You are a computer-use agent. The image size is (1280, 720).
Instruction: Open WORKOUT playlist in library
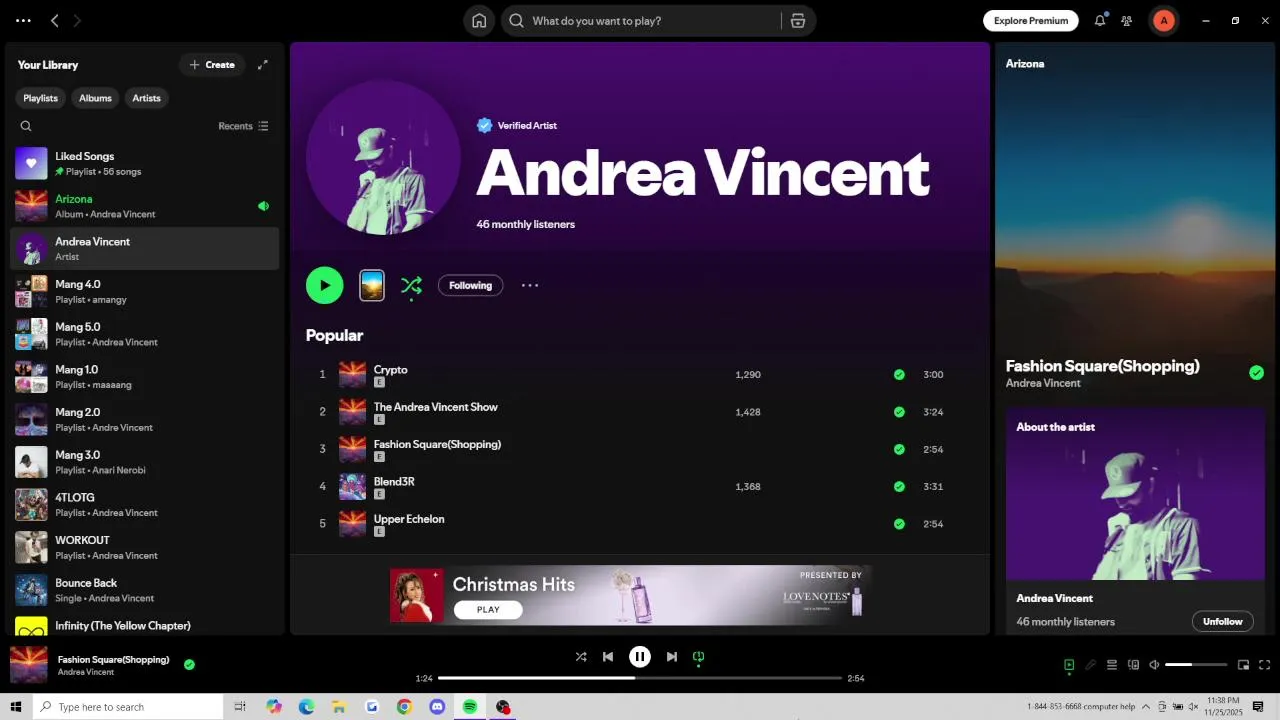click(x=145, y=547)
